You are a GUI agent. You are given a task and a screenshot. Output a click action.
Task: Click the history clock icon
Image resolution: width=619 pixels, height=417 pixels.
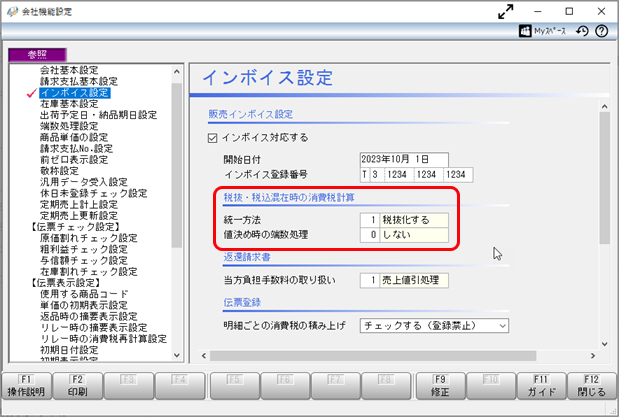coord(582,31)
